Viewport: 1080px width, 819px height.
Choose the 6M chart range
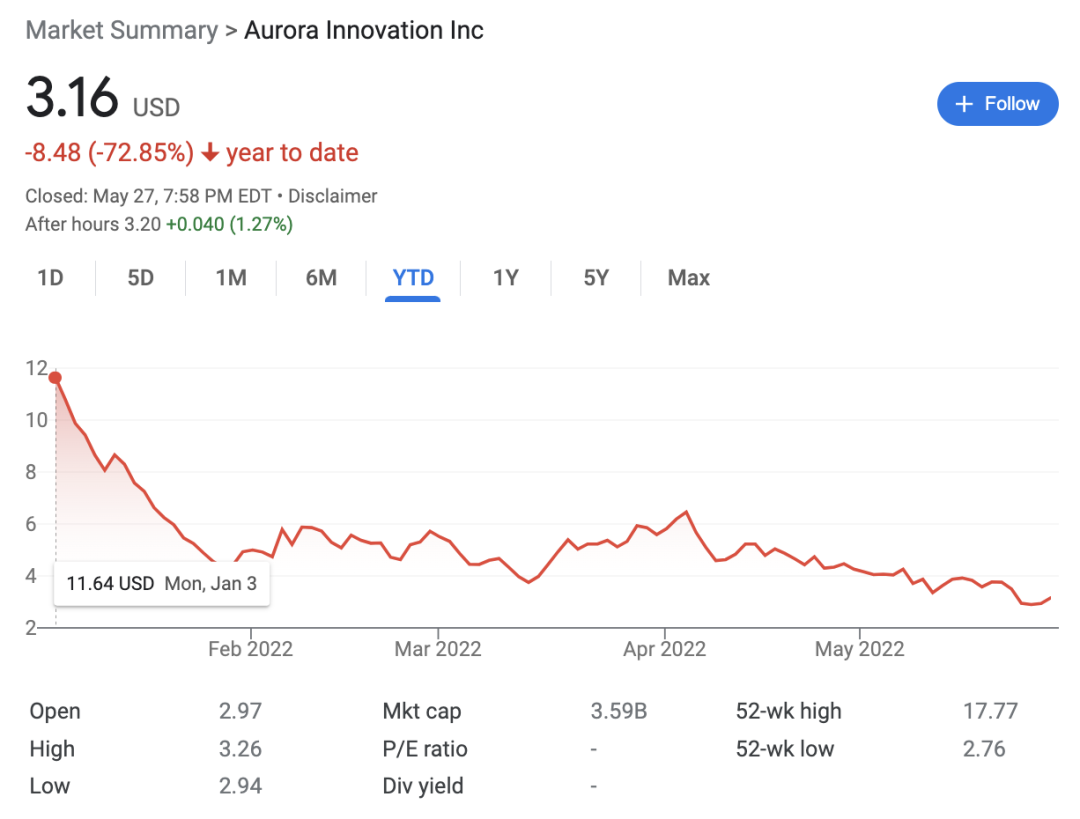pos(321,278)
